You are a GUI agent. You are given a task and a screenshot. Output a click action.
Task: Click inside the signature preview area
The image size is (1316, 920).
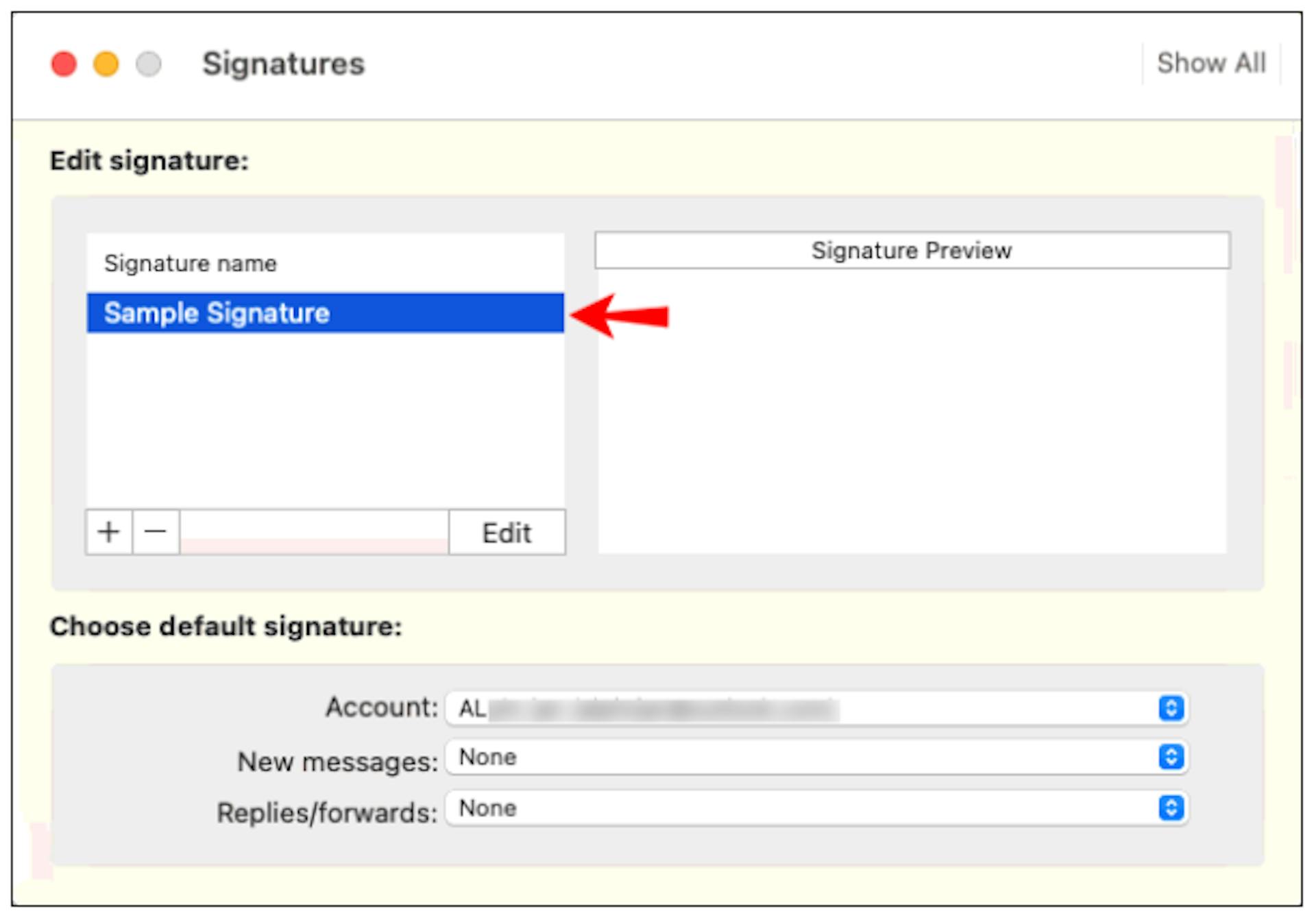912,411
